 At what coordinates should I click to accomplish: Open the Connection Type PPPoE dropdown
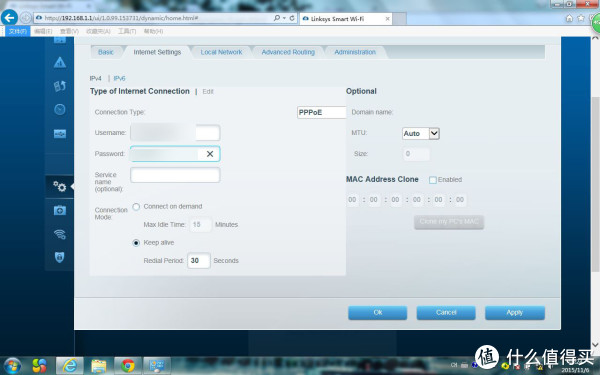(x=321, y=112)
